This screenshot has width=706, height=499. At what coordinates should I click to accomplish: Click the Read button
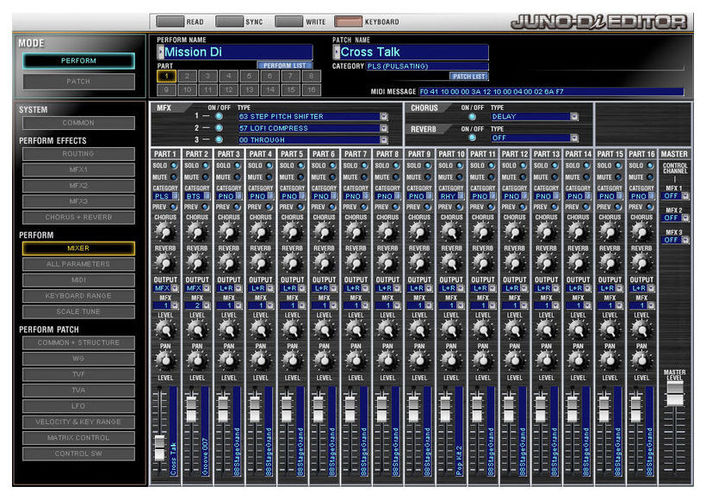pyautogui.click(x=170, y=21)
